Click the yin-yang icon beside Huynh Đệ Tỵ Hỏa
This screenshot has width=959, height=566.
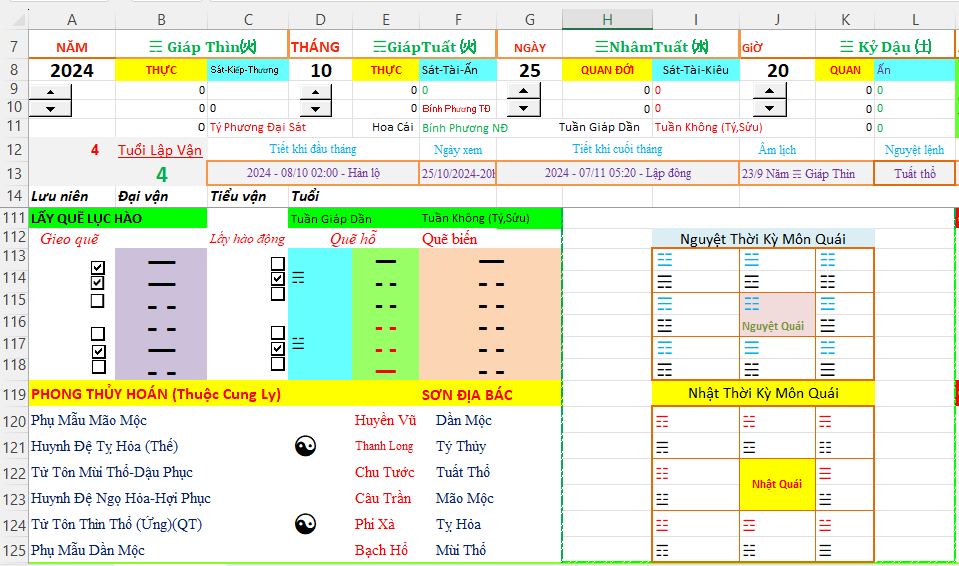pos(305,447)
